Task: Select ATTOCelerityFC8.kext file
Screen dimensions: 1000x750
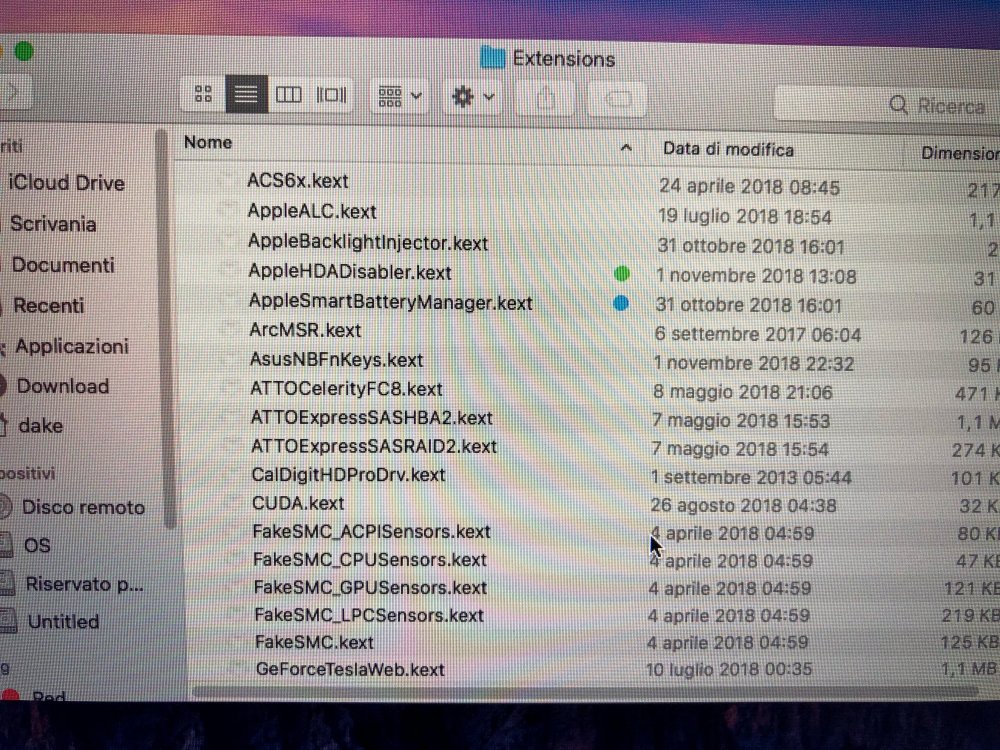Action: [x=346, y=388]
